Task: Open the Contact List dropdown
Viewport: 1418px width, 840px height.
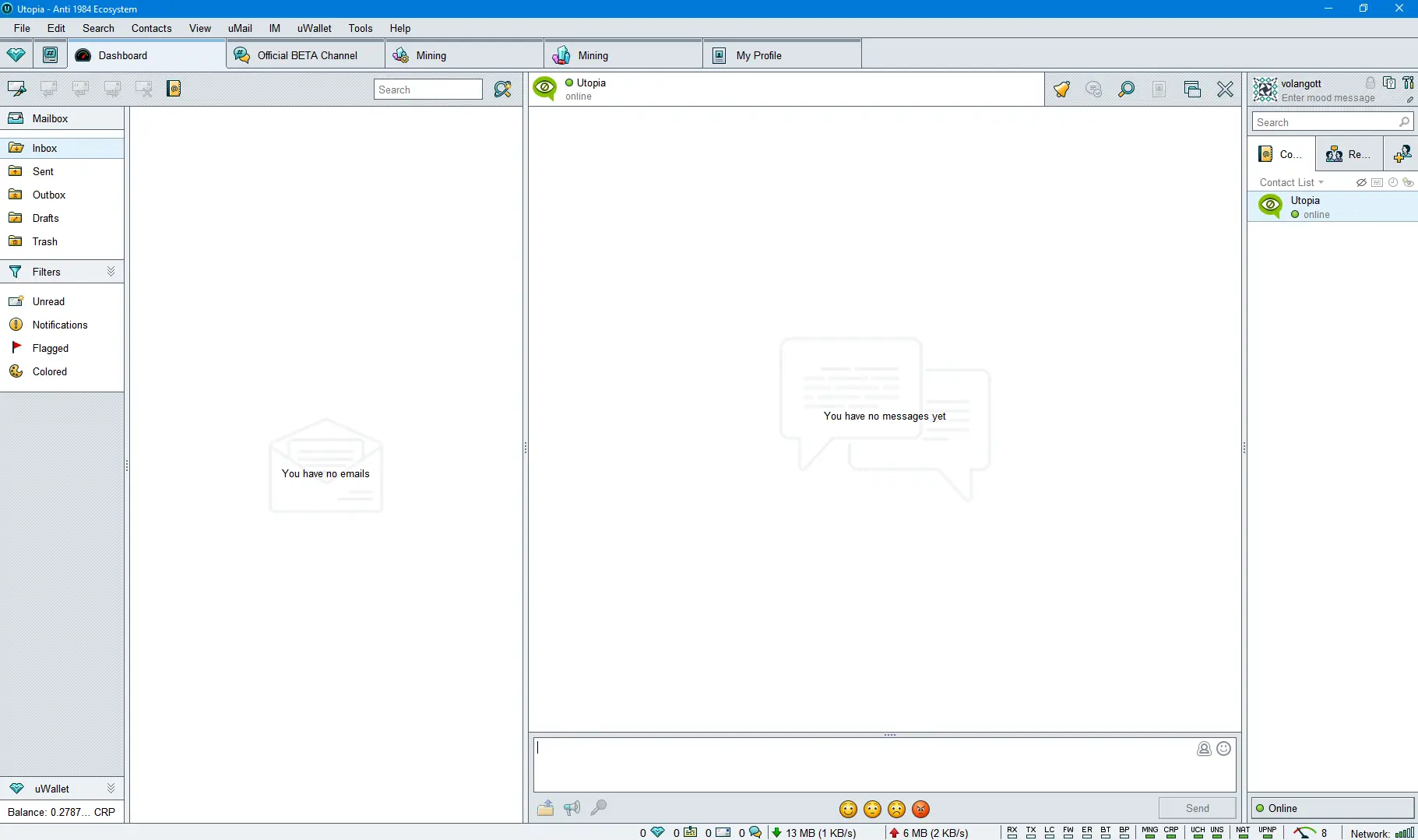Action: pyautogui.click(x=1292, y=182)
